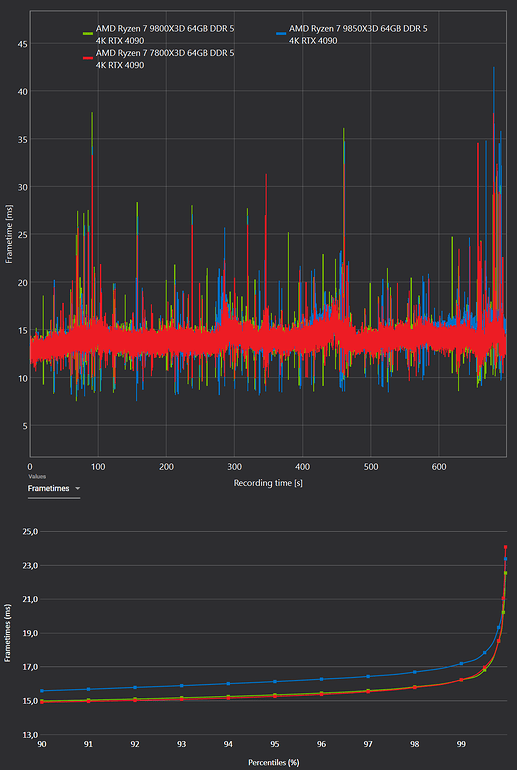Click the '25,0' tick on the percentile chart
Viewport: 517px width, 770px height.
tap(30, 531)
